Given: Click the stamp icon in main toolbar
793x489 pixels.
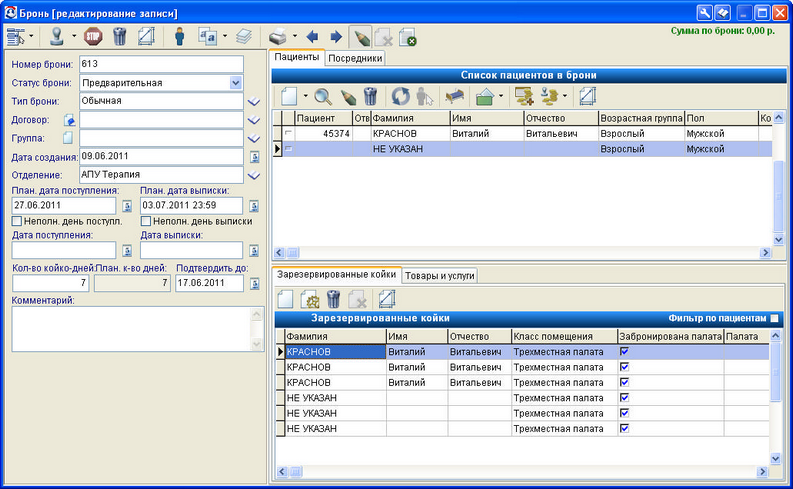Looking at the screenshot, I should point(57,36).
